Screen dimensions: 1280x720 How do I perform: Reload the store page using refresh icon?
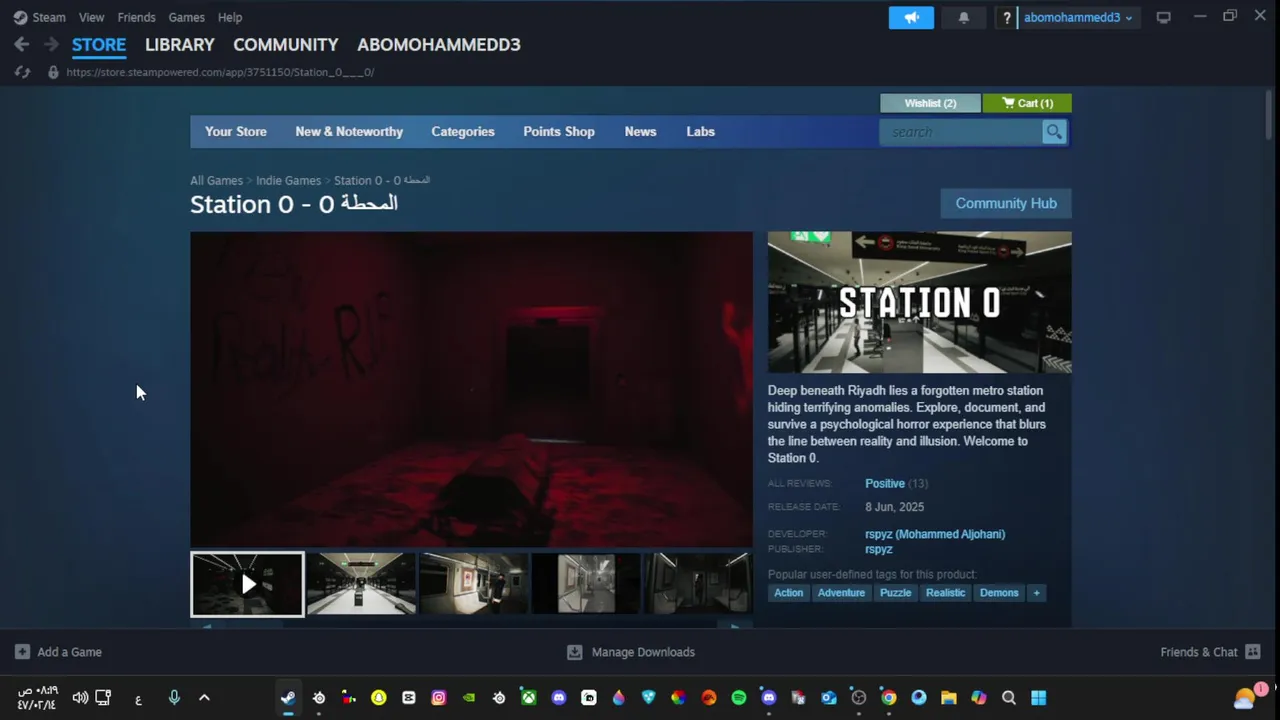click(22, 72)
